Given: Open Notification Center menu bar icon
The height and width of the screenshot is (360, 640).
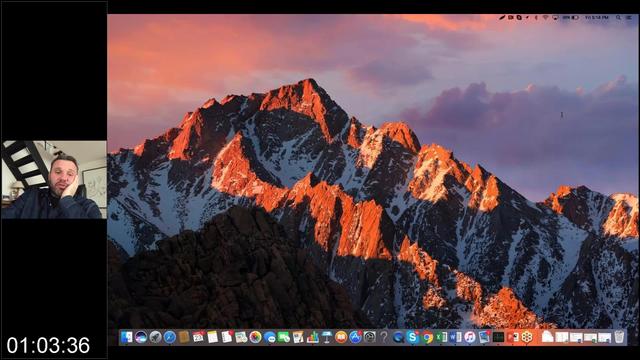Looking at the screenshot, I should 629,18.
